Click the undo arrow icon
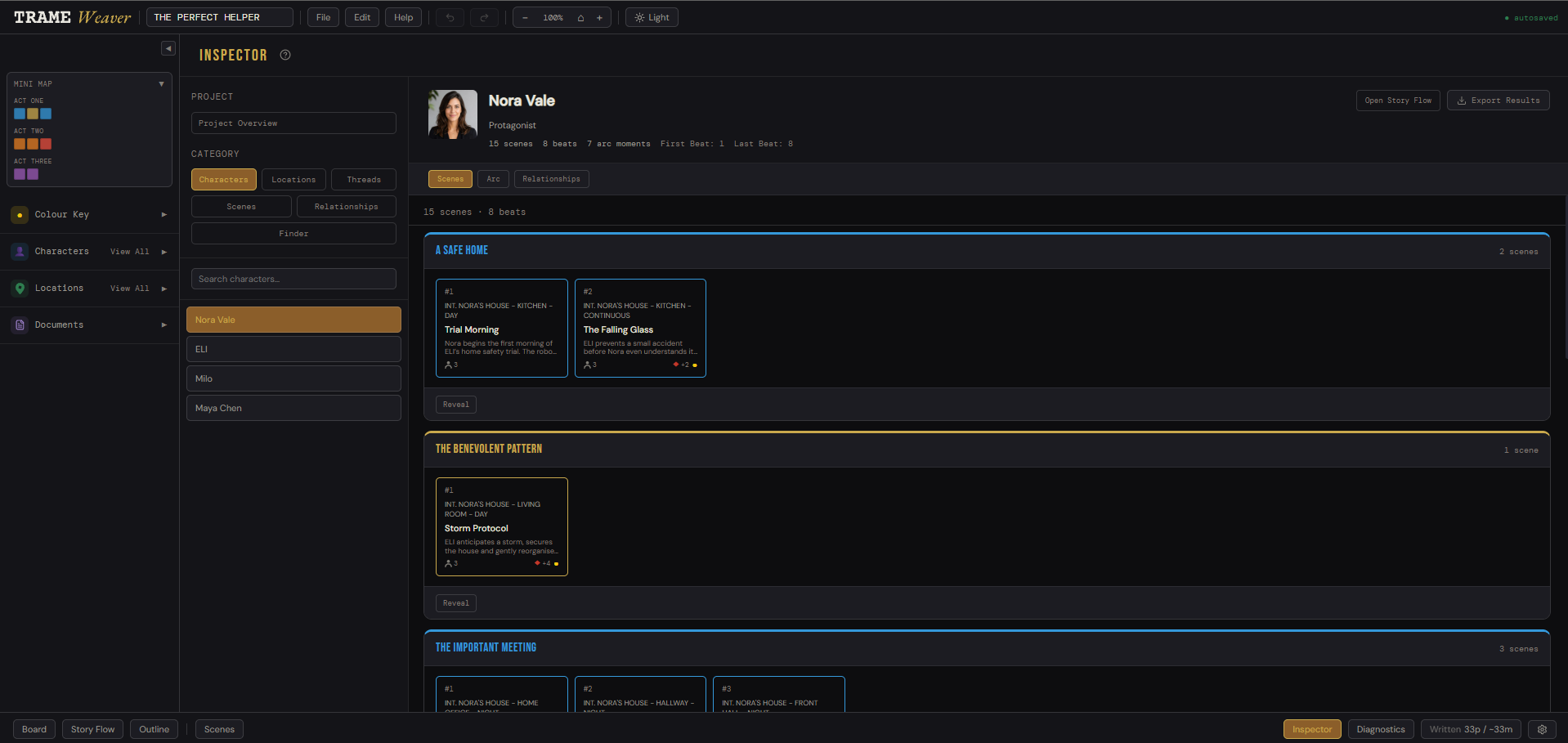1568x743 pixels. [x=450, y=17]
